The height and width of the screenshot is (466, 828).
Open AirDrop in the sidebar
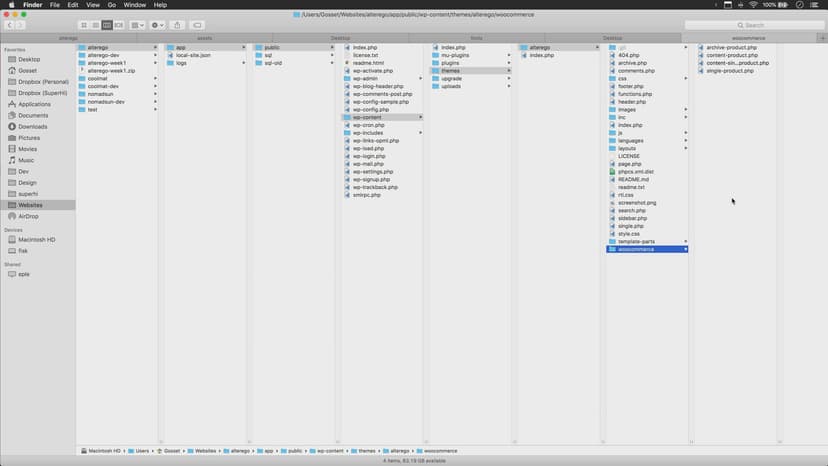[29, 216]
